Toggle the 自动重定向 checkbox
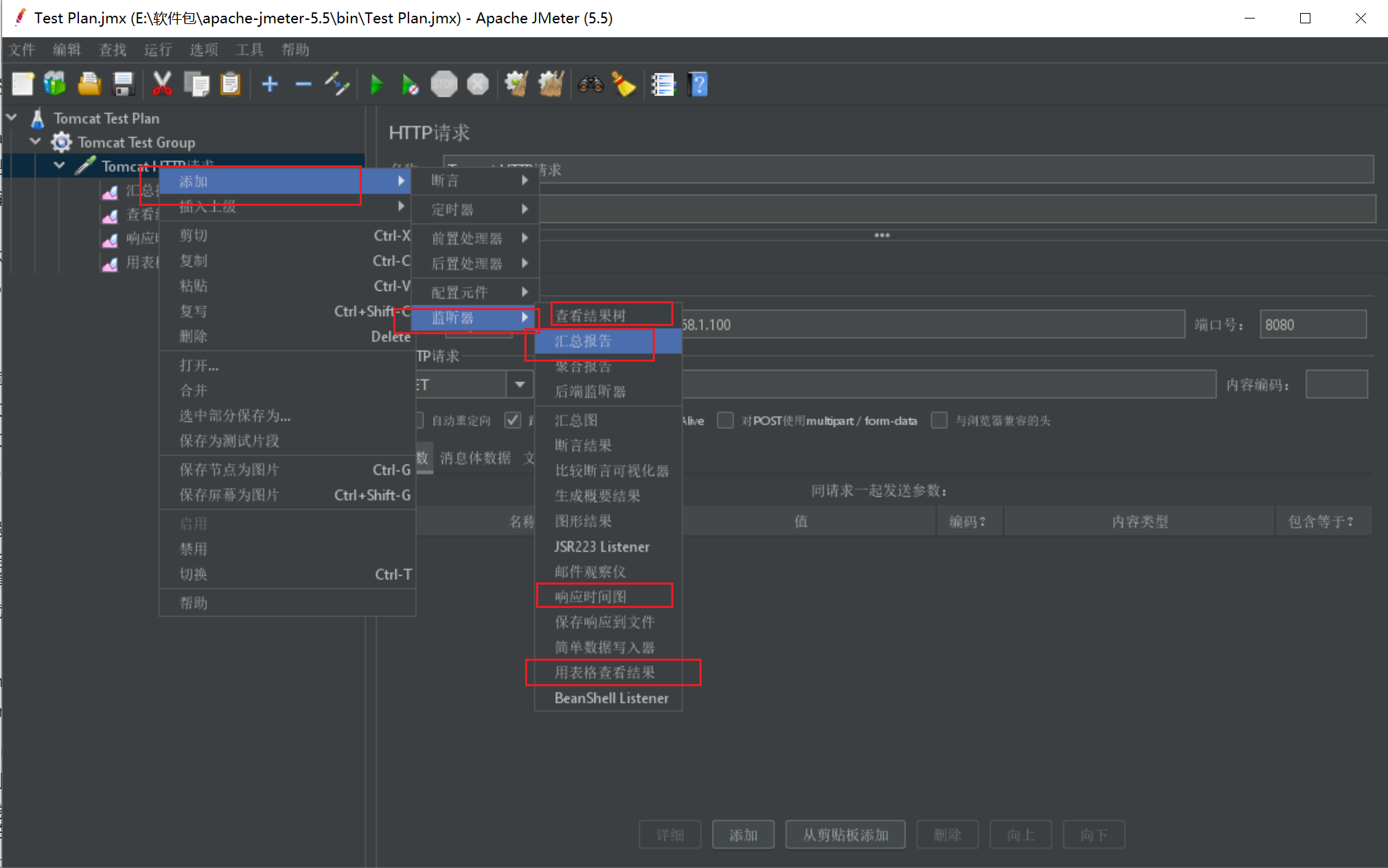 (x=419, y=420)
